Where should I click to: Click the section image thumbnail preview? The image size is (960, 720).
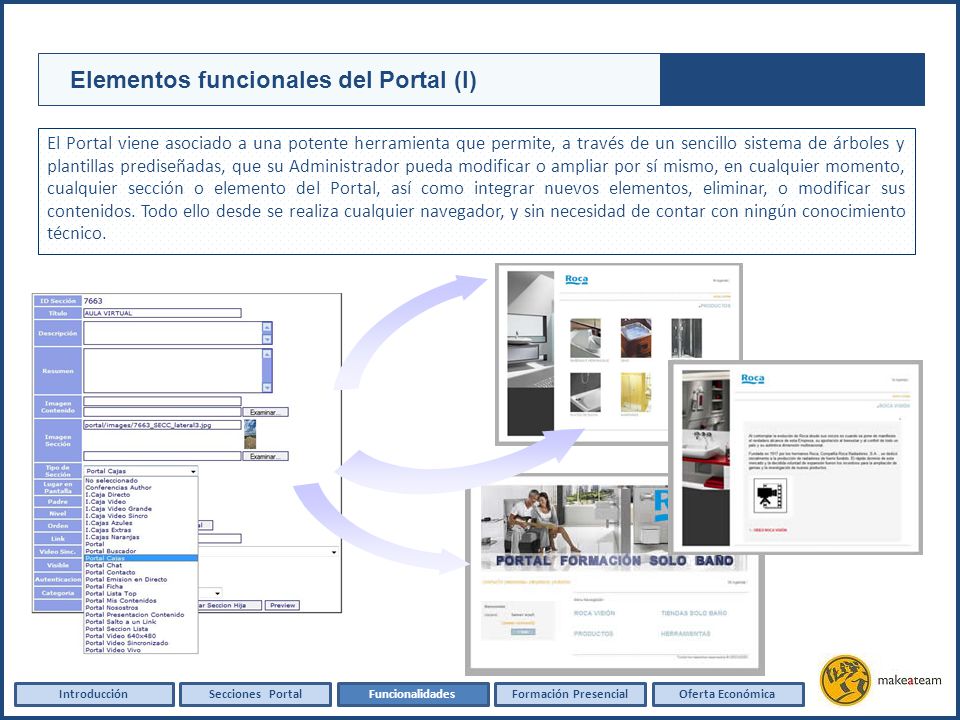250,434
